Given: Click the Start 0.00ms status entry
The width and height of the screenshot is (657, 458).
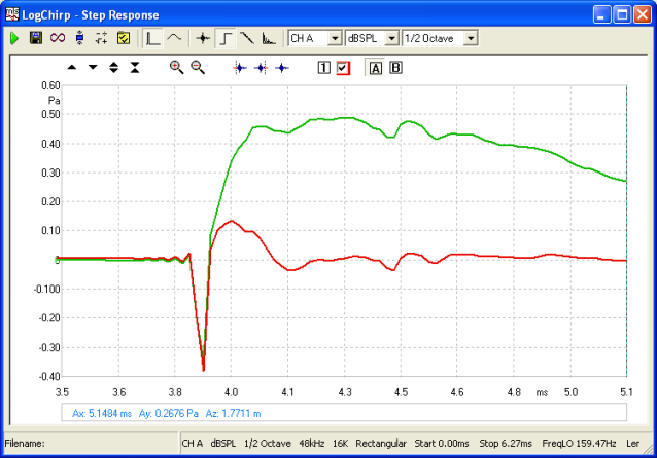Looking at the screenshot, I should (x=442, y=444).
